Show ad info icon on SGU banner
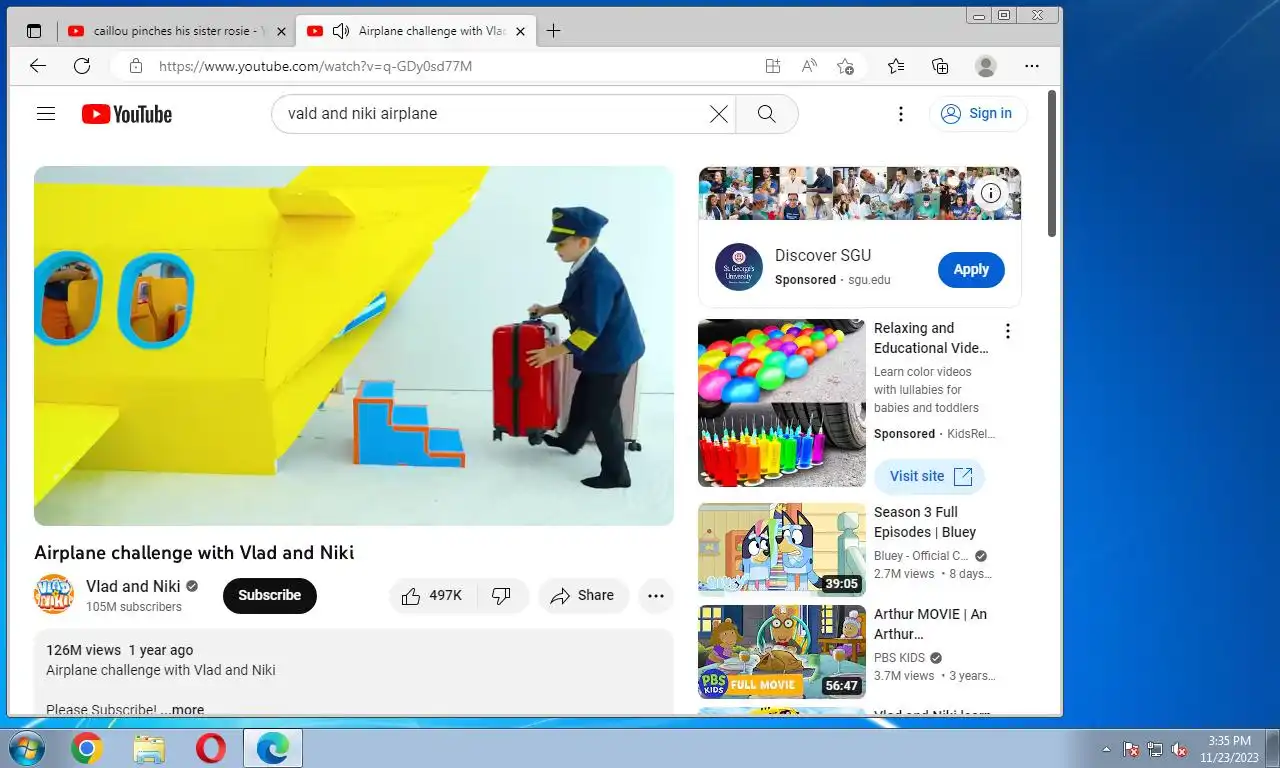Viewport: 1280px width, 768px height. [x=991, y=193]
